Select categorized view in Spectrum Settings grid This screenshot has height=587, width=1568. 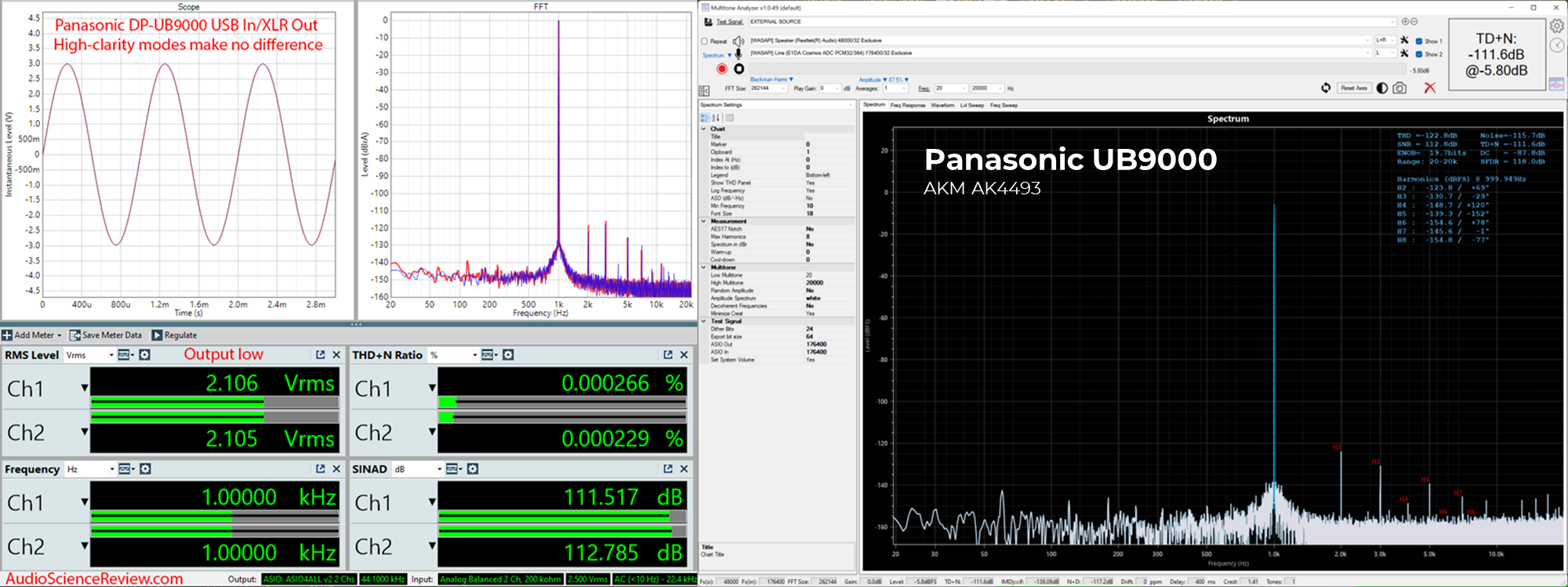tap(705, 118)
